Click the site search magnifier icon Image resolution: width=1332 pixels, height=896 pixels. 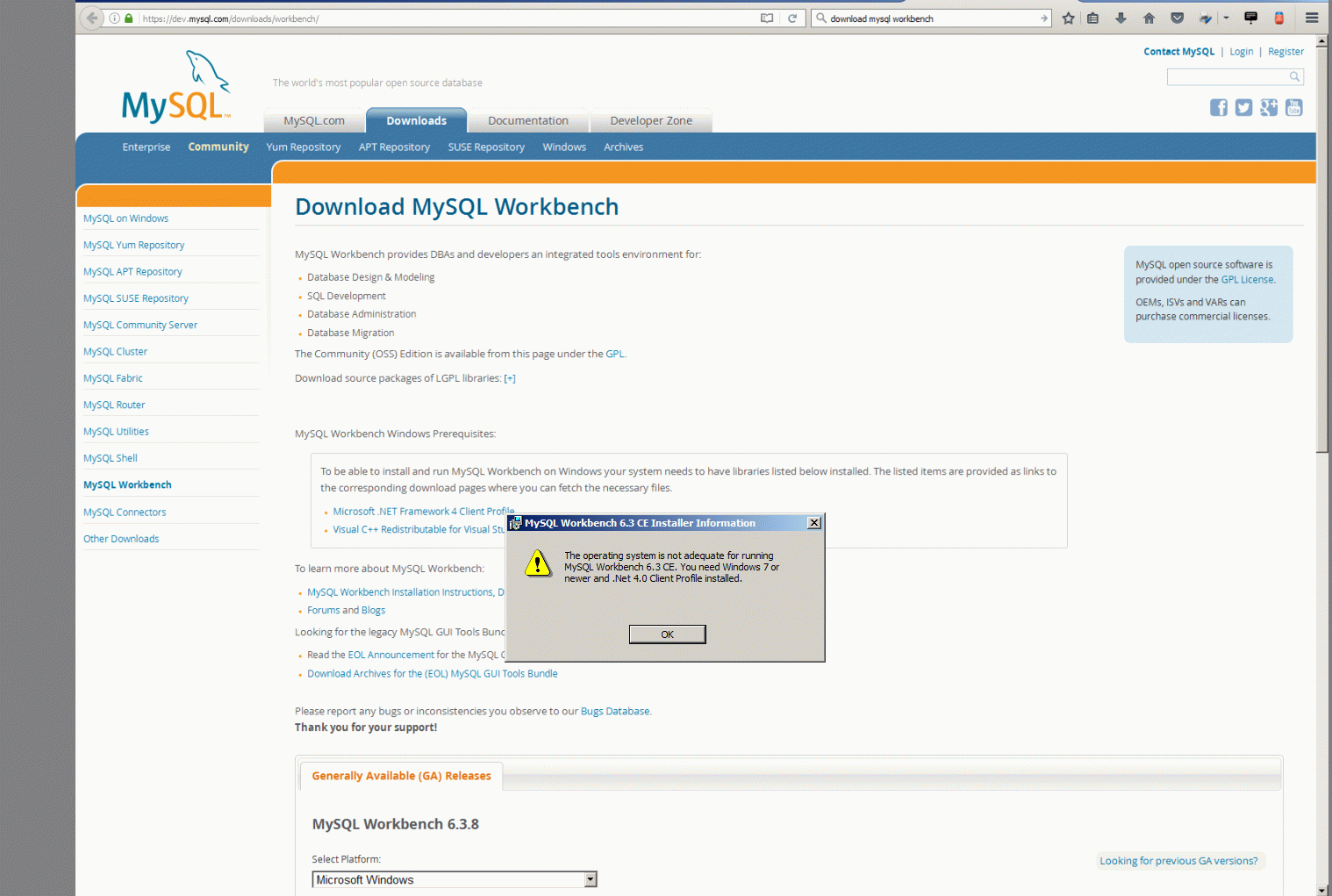(x=1294, y=77)
